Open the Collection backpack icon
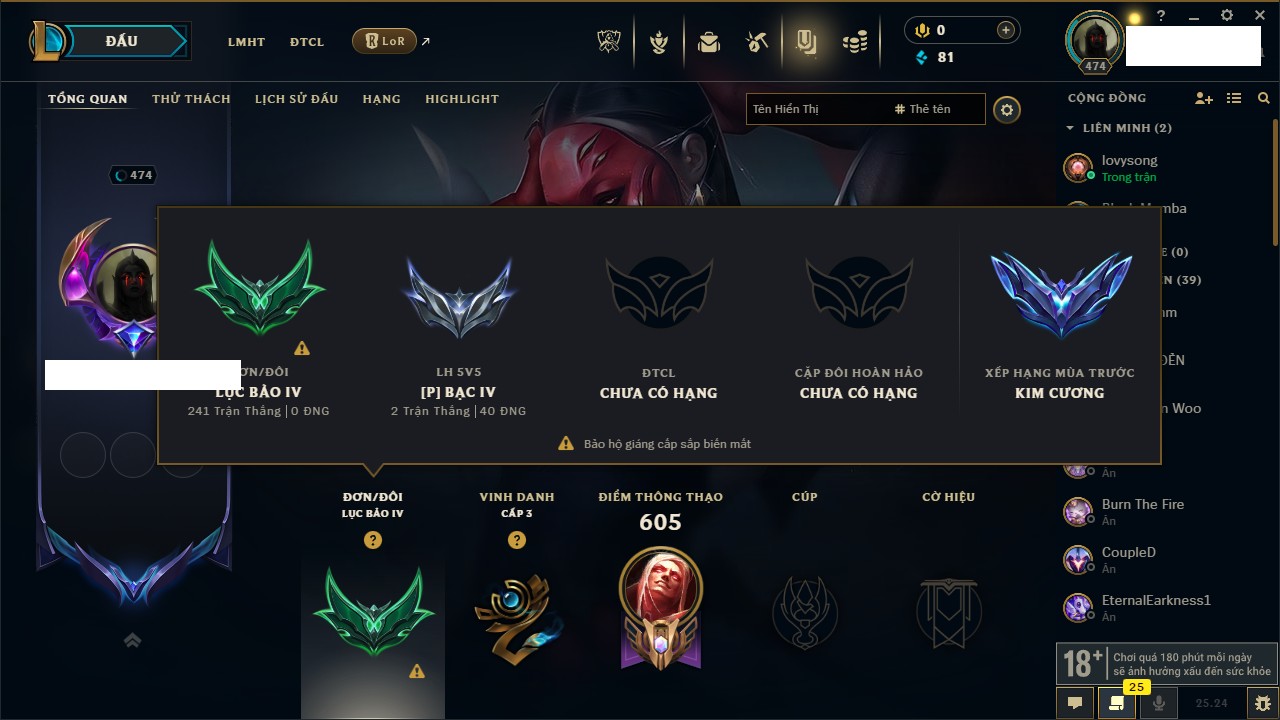This screenshot has width=1280, height=720. [x=709, y=42]
